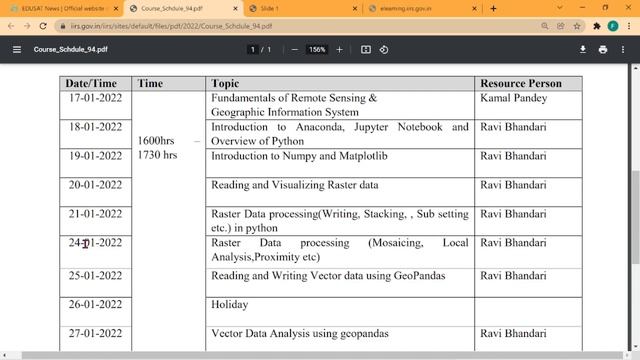Open PDF viewer more actions menu

click(622, 49)
